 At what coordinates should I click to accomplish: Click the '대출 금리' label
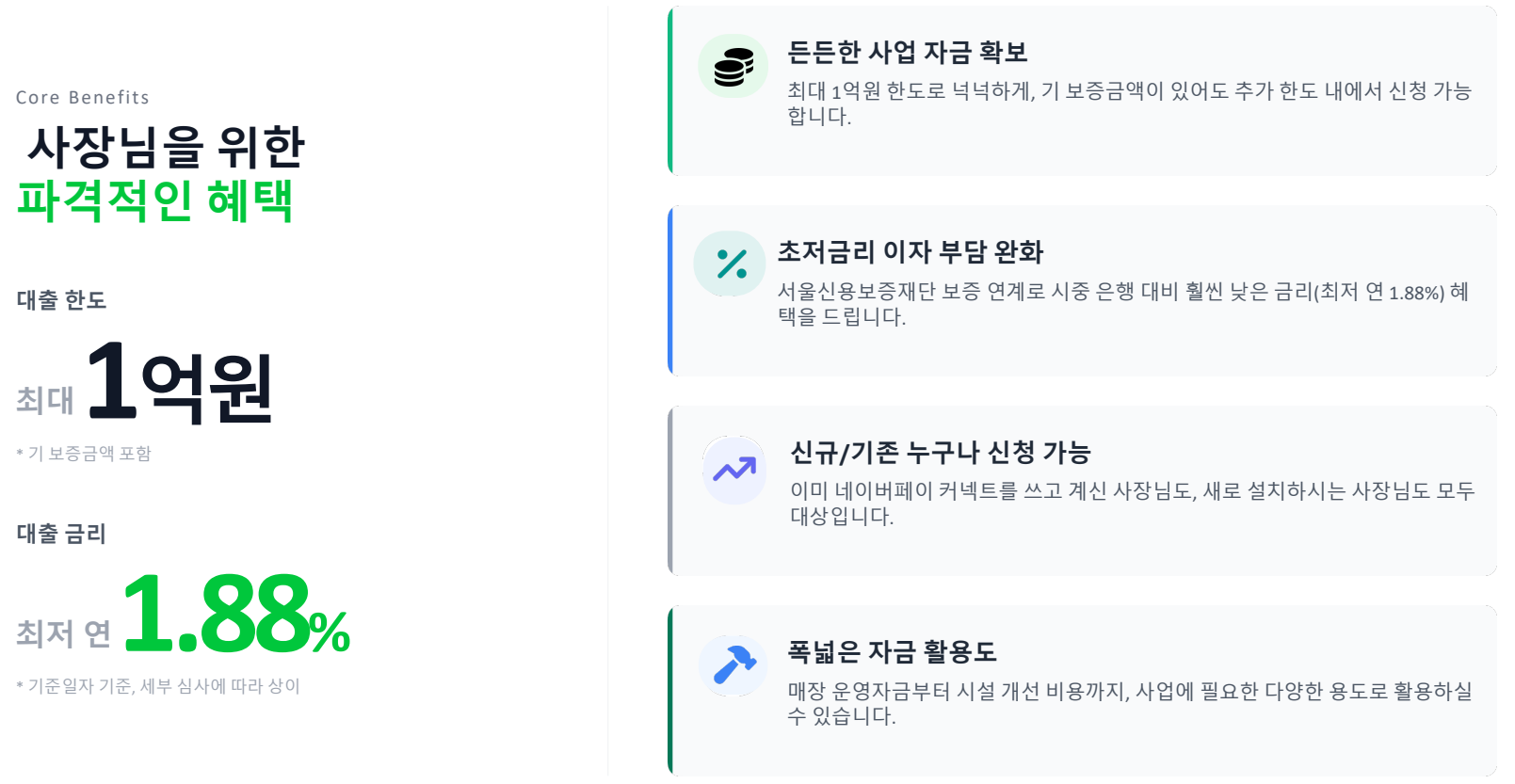[x=62, y=534]
